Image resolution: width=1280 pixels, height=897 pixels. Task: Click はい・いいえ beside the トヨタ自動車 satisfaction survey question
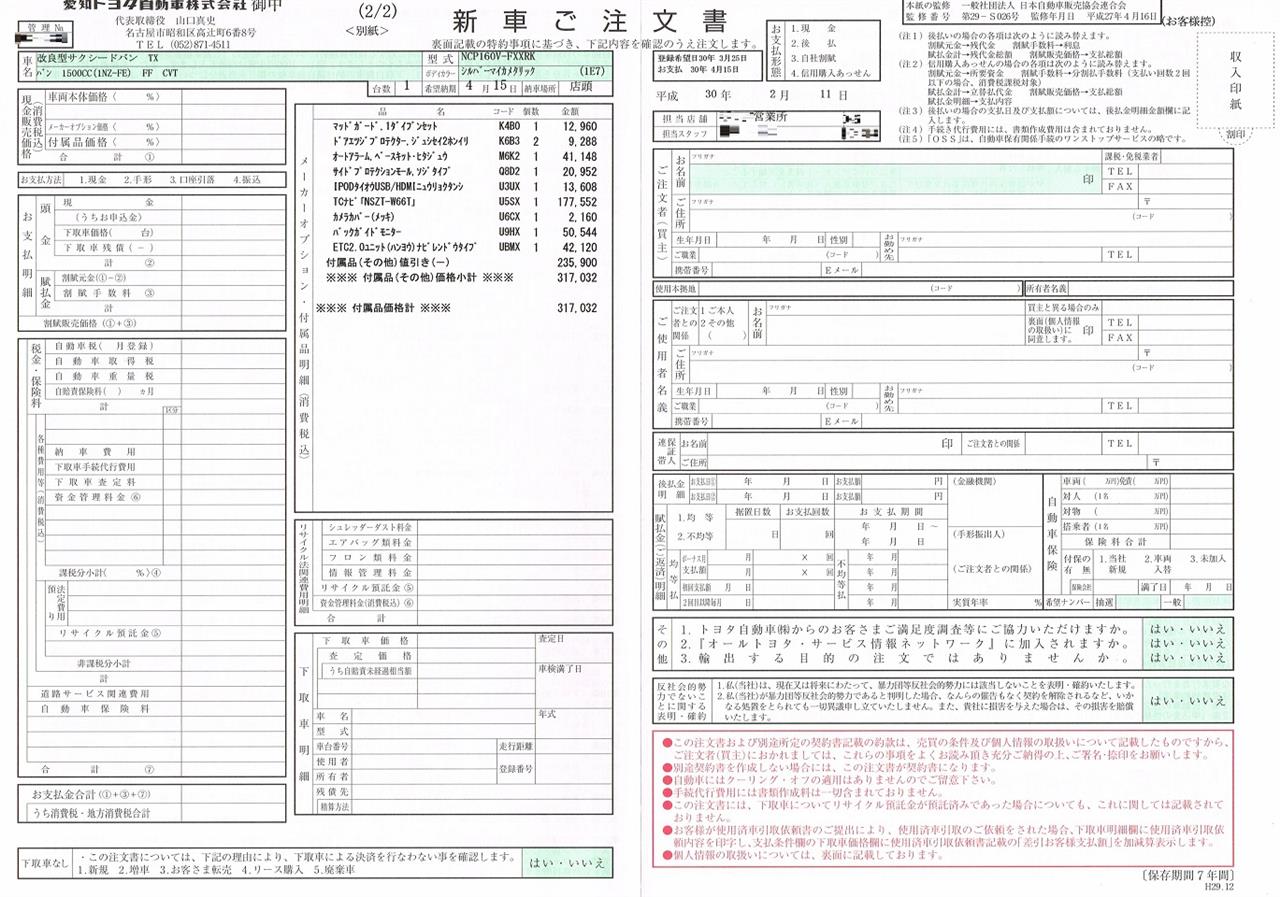pyautogui.click(x=1187, y=629)
